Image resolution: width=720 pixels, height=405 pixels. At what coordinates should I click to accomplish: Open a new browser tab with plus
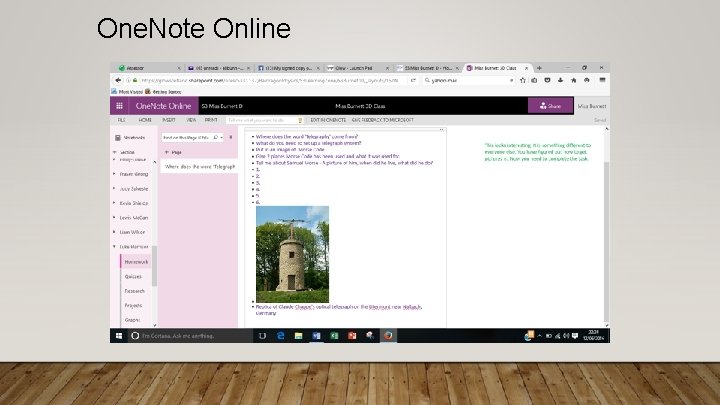[539, 68]
